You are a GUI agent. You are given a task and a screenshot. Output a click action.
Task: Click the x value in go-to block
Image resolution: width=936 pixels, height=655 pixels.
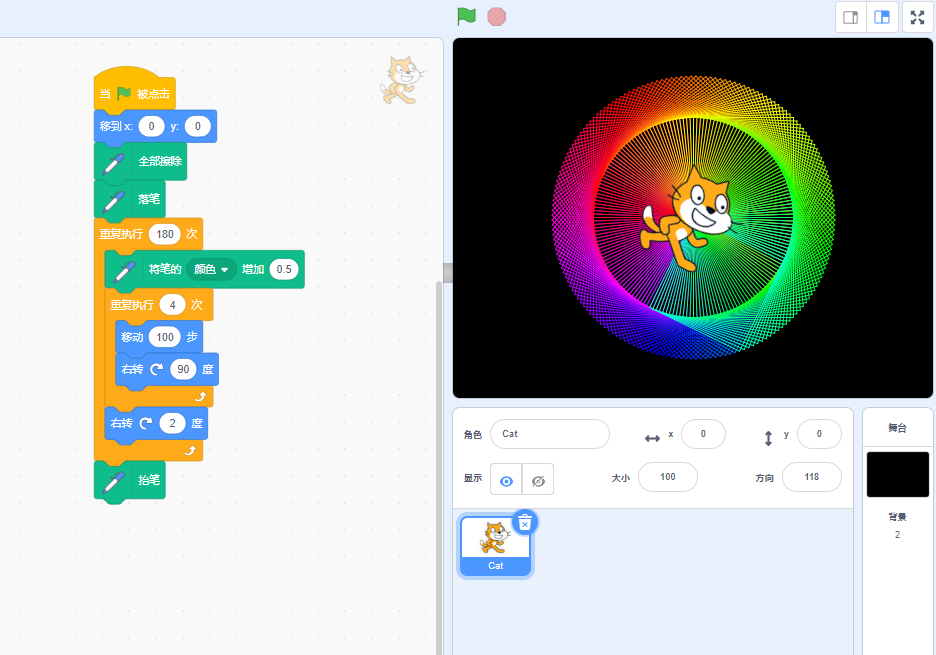pyautogui.click(x=152, y=126)
